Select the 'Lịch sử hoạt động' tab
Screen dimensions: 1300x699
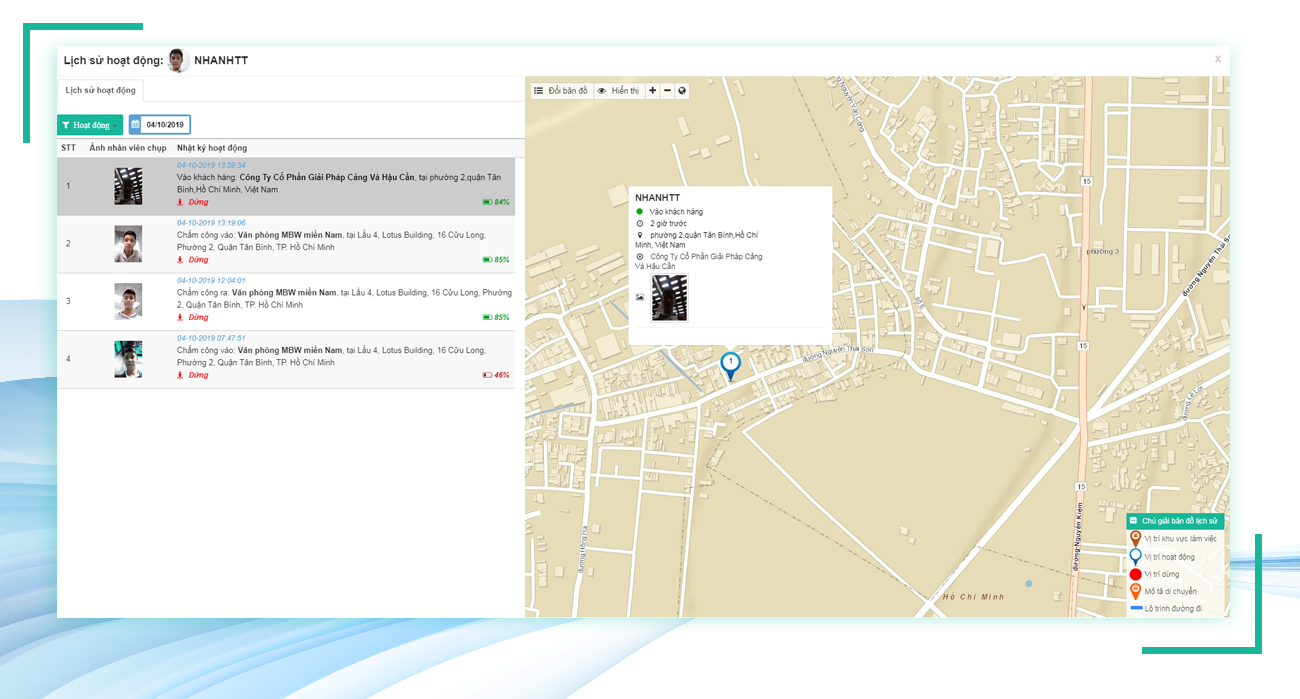click(100, 90)
